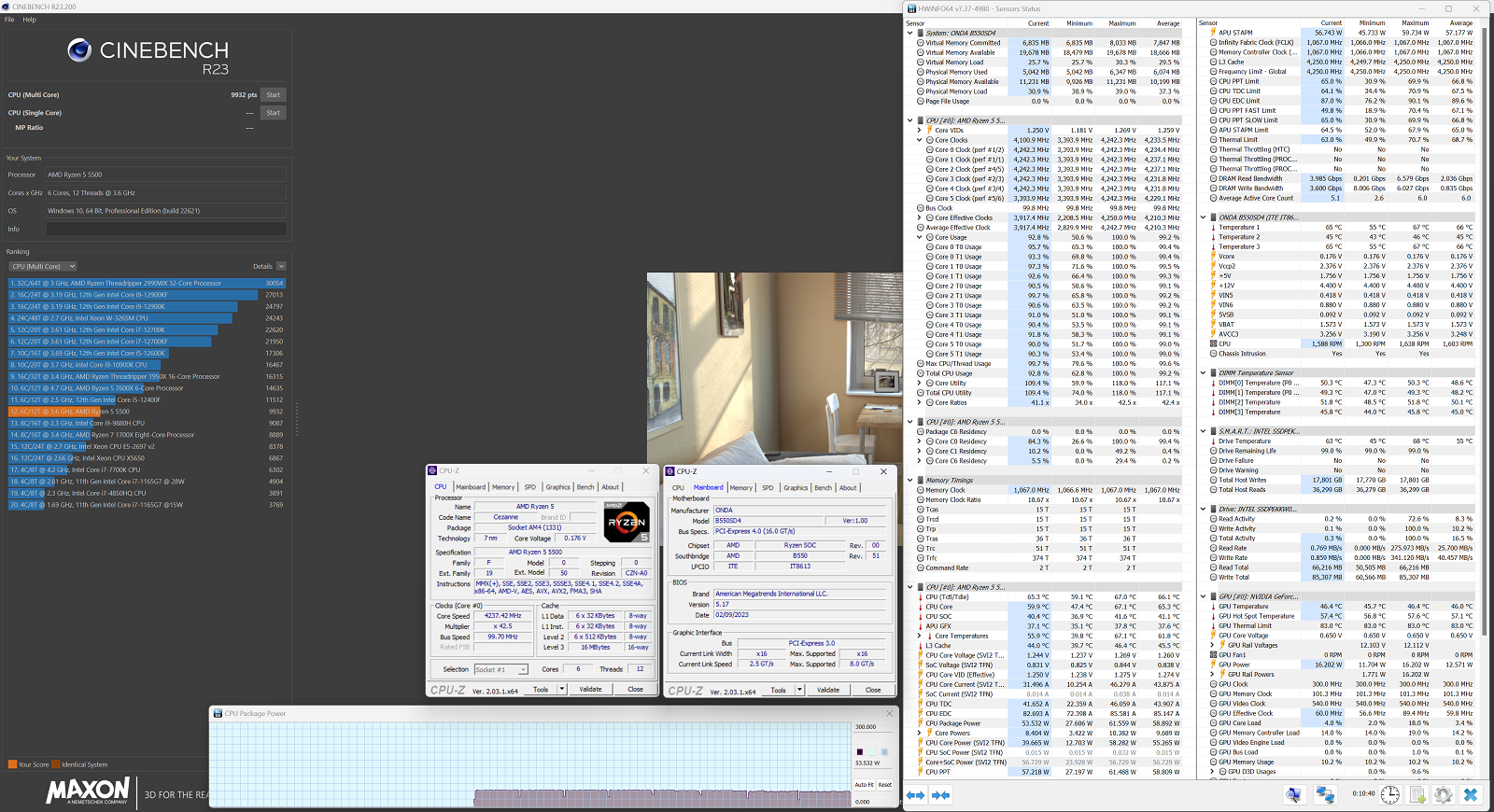1494x812 pixels.
Task: Open Tools dropdown arrow in left CPU-Z
Action: pos(562,689)
